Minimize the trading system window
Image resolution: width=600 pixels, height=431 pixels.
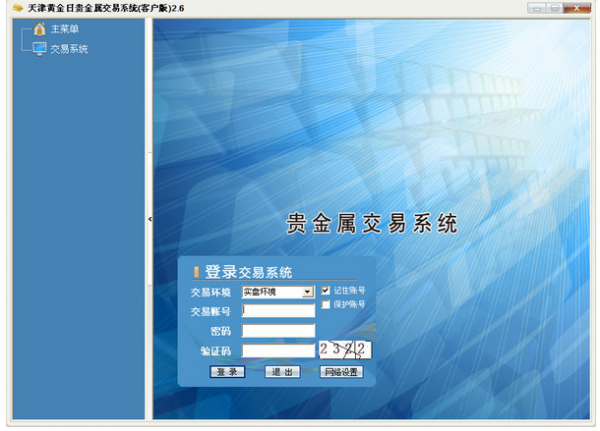[x=536, y=8]
